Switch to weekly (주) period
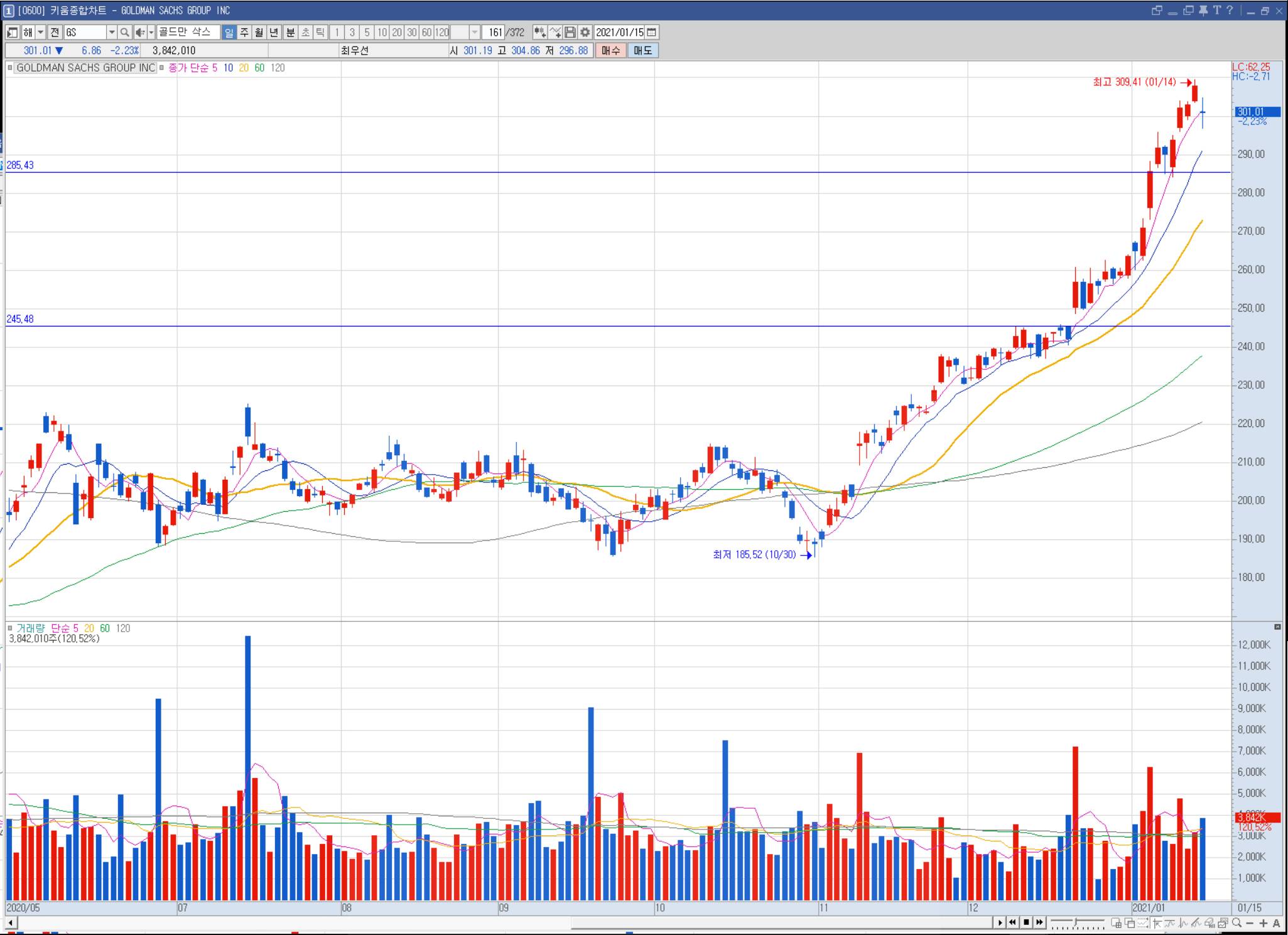The image size is (1288, 935). [244, 32]
